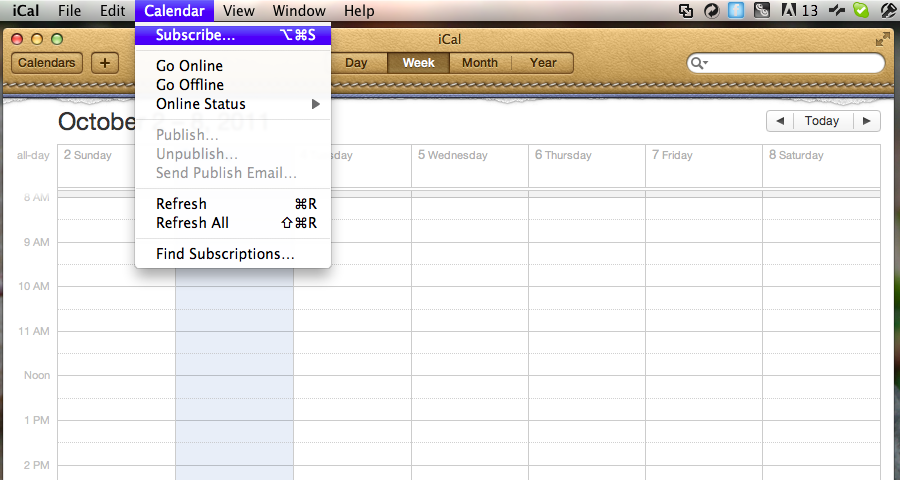Select the 6 Thursday column header
Viewport: 900px width, 480px height.
point(563,155)
